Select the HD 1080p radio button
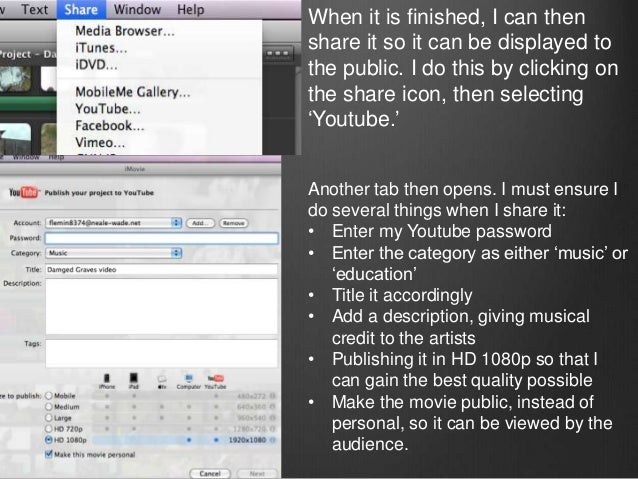The width and height of the screenshot is (638, 479). [x=49, y=440]
